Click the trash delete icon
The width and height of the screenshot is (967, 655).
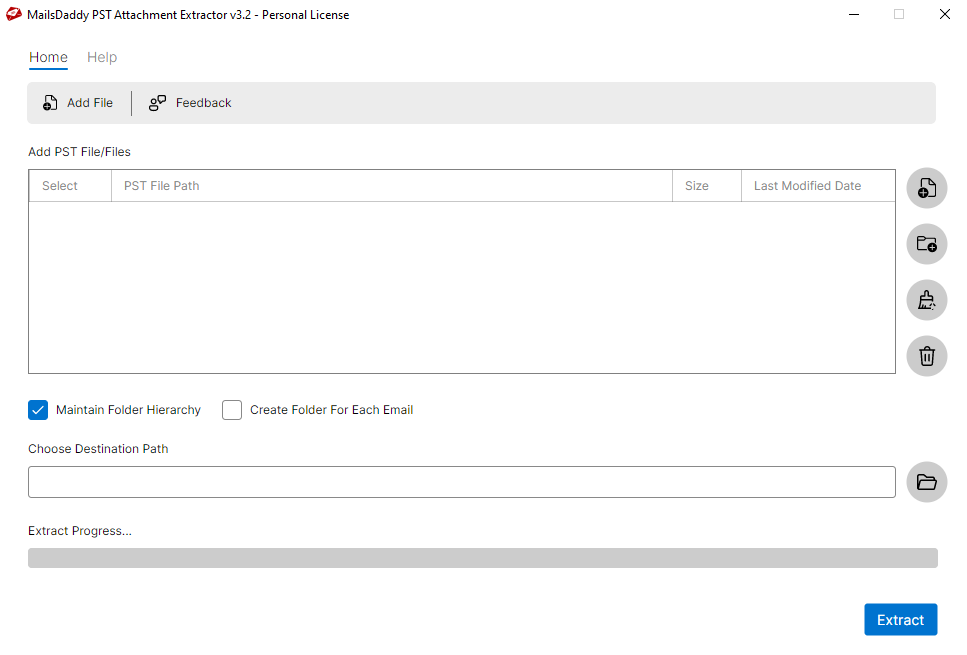click(926, 356)
